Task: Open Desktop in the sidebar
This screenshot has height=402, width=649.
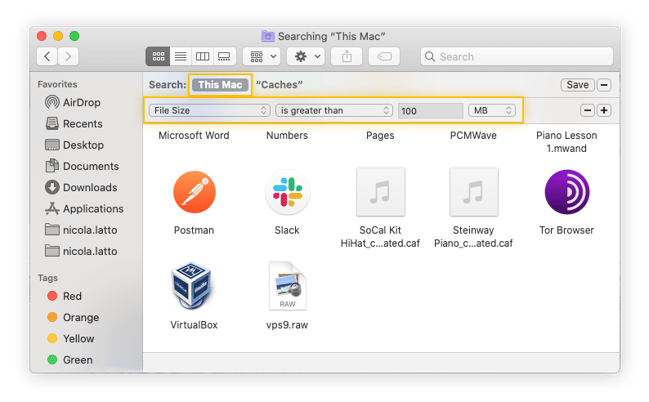Action: (x=75, y=145)
